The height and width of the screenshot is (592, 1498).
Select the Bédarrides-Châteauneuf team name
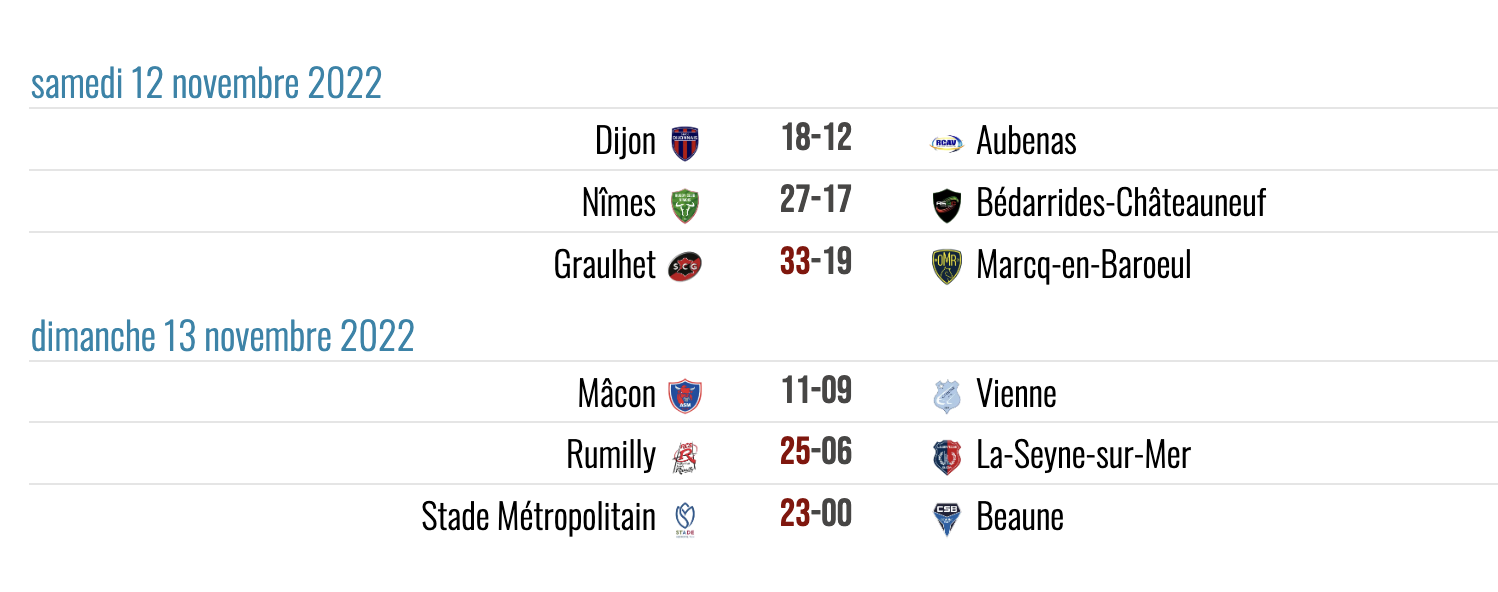[x=1121, y=204]
